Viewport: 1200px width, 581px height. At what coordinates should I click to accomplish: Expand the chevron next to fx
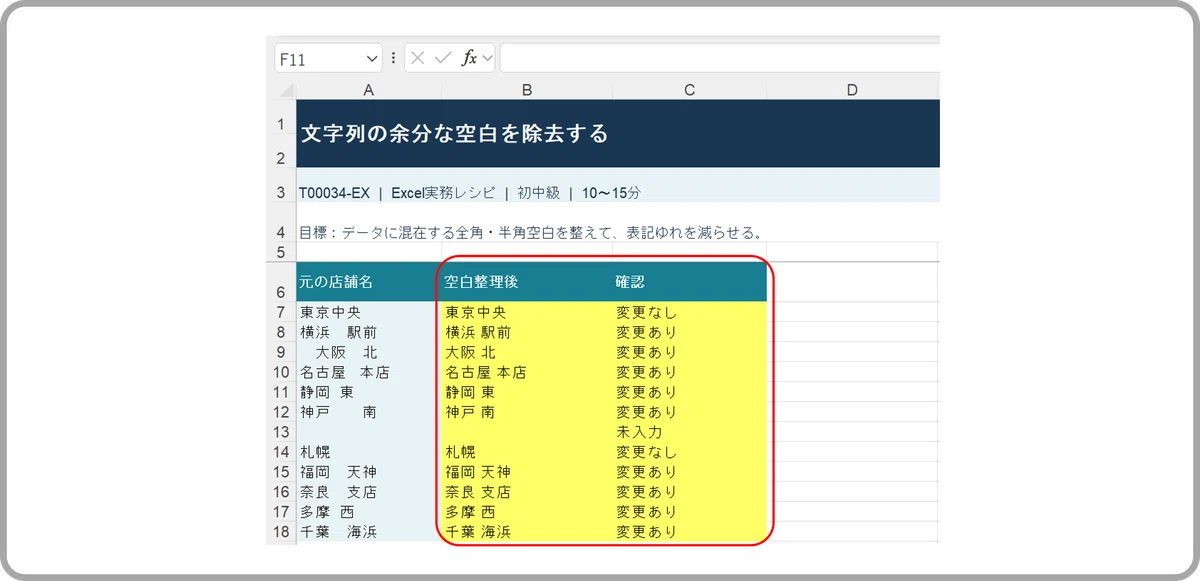coord(488,58)
